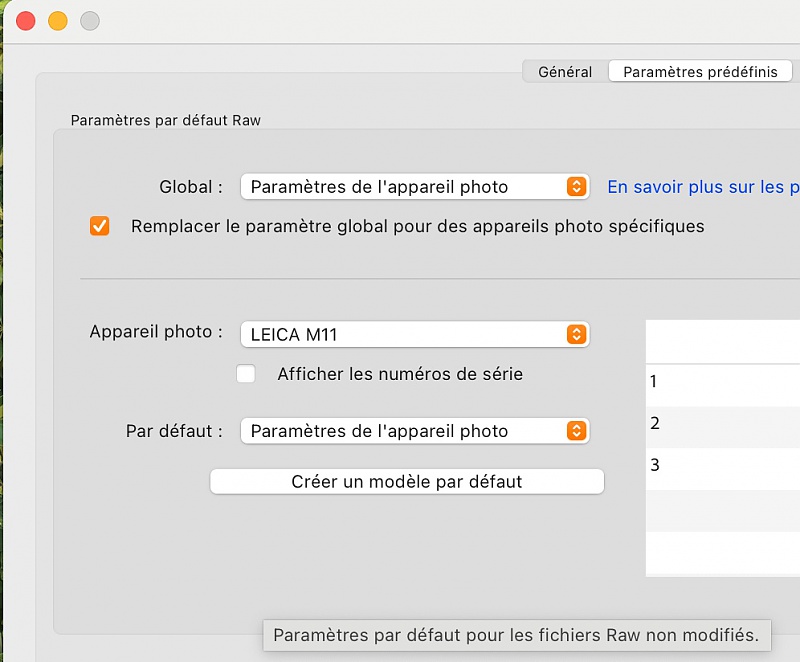Open the Global raw defaults dropdown
Image resolution: width=800 pixels, height=662 pixels.
[x=415, y=187]
